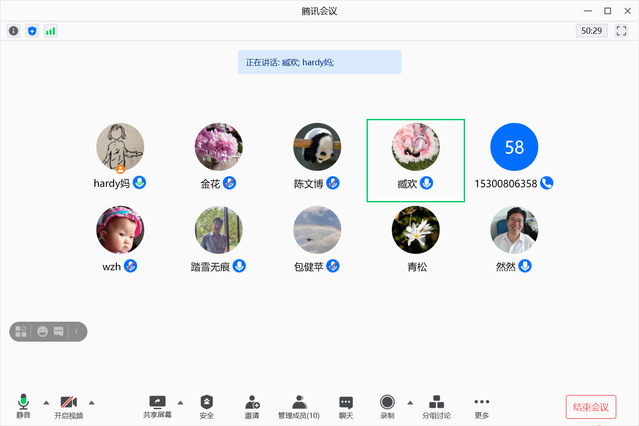Open the 更多 more options menu
Image resolution: width=639 pixels, height=426 pixels.
(482, 405)
